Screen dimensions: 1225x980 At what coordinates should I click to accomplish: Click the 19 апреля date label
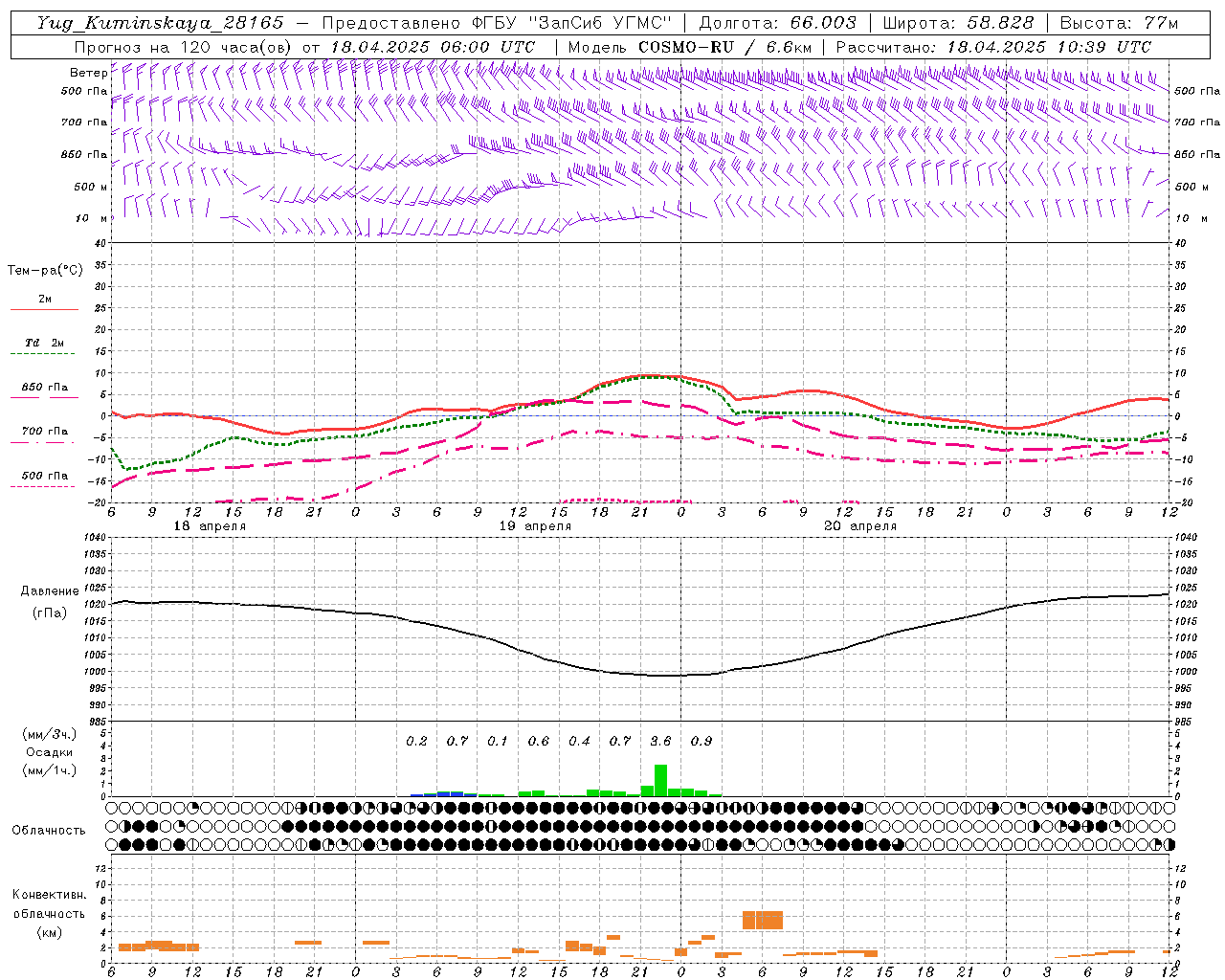tap(535, 526)
